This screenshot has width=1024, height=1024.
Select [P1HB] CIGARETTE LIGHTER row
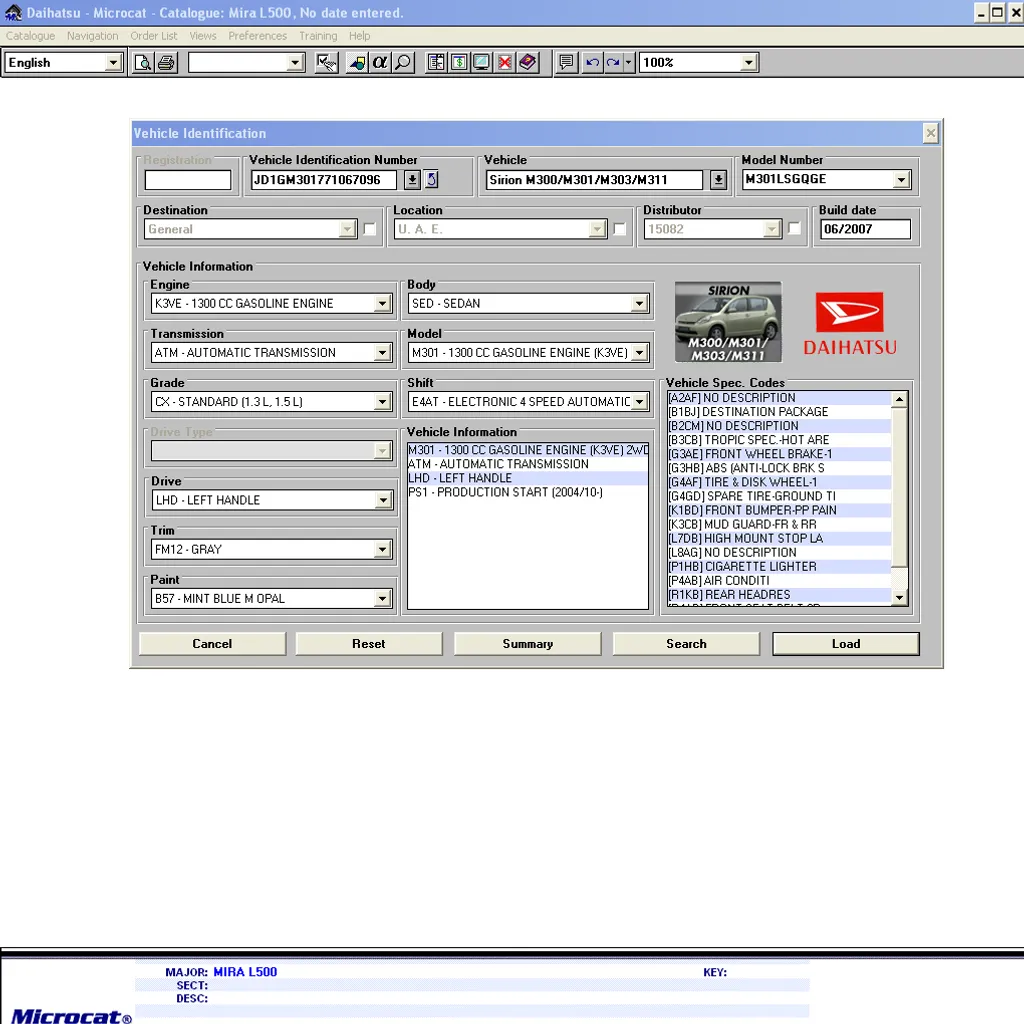click(779, 567)
